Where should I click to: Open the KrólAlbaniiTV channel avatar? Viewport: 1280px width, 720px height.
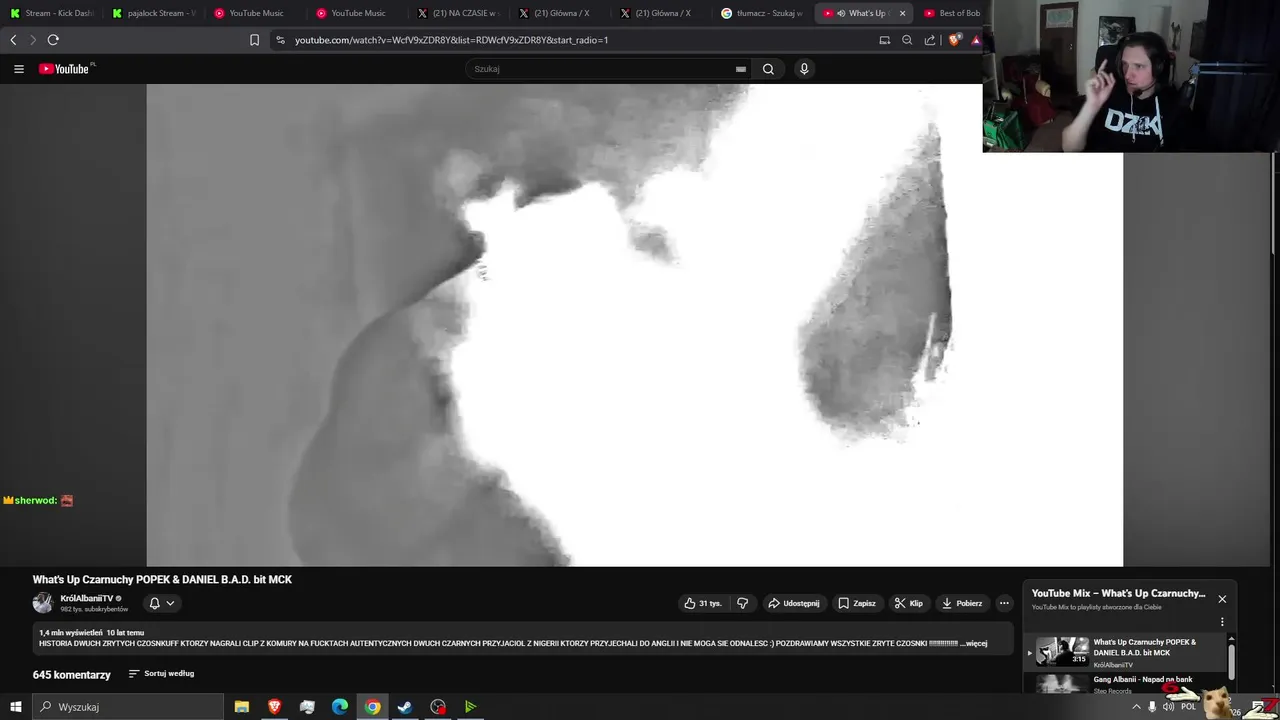tap(42, 603)
